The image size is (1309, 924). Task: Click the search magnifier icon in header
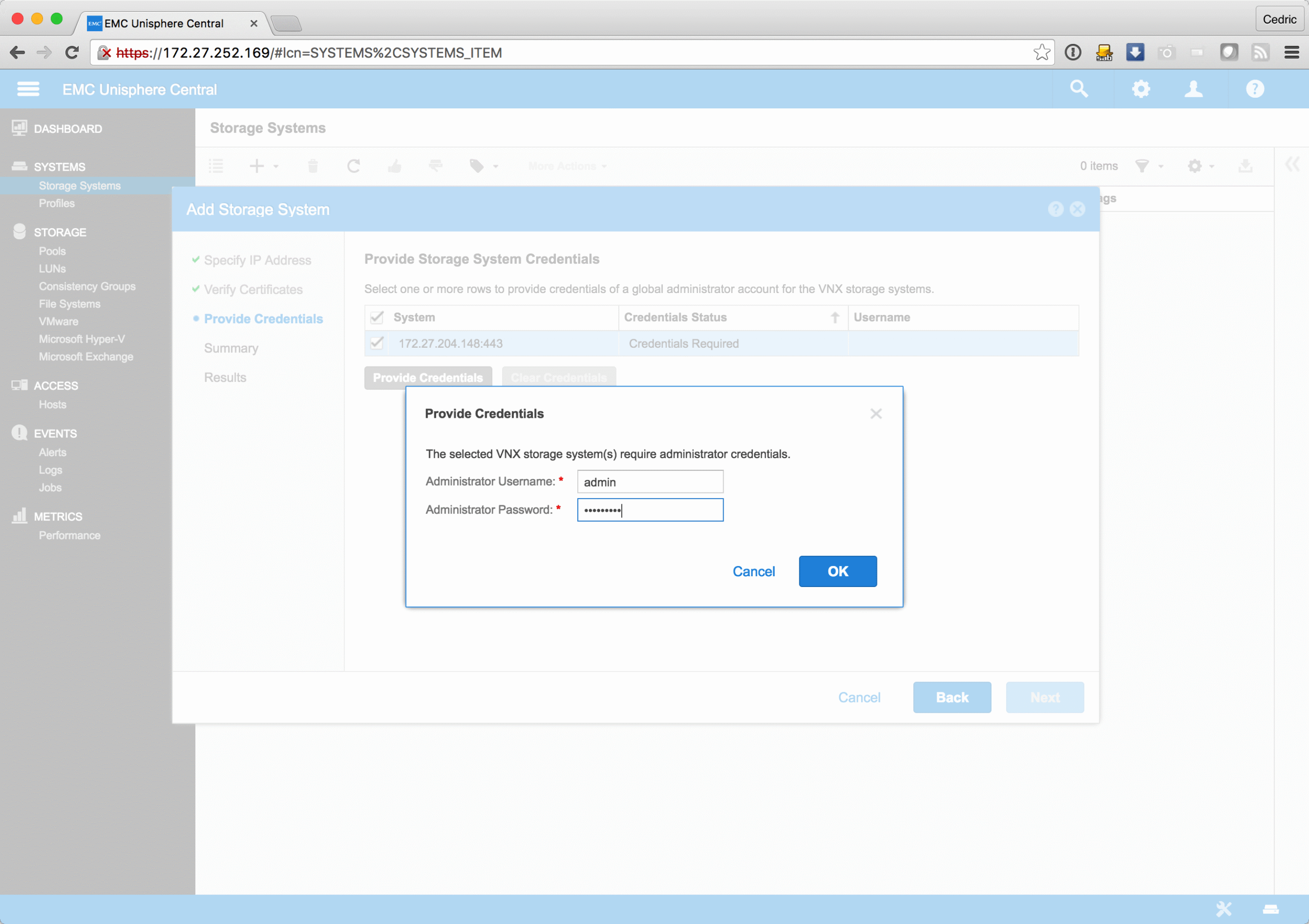click(1079, 89)
